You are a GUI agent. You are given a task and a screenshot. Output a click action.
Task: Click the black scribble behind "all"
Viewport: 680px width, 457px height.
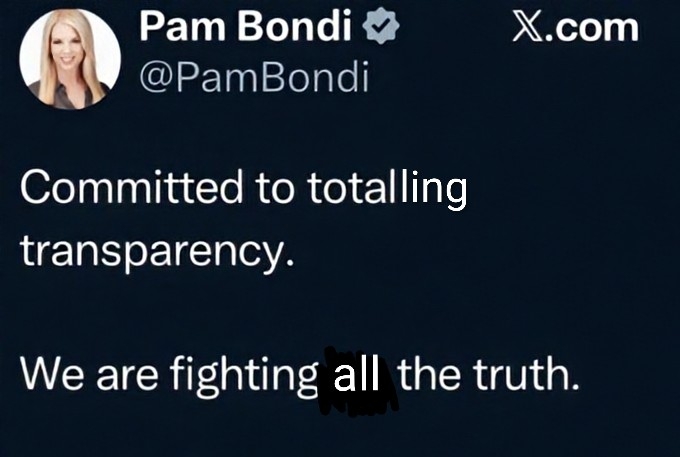(392, 395)
